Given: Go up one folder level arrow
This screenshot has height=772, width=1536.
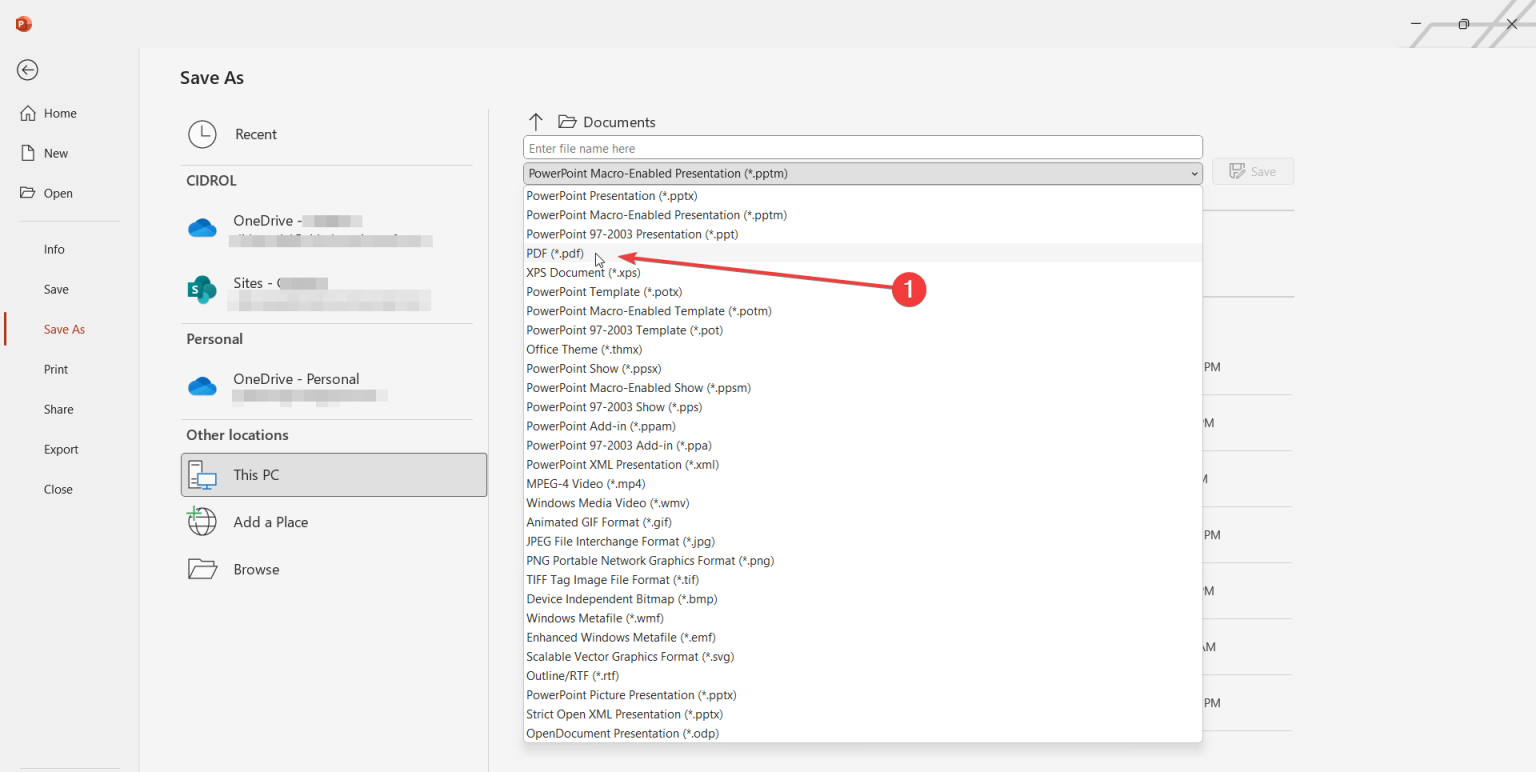Looking at the screenshot, I should tap(536, 122).
